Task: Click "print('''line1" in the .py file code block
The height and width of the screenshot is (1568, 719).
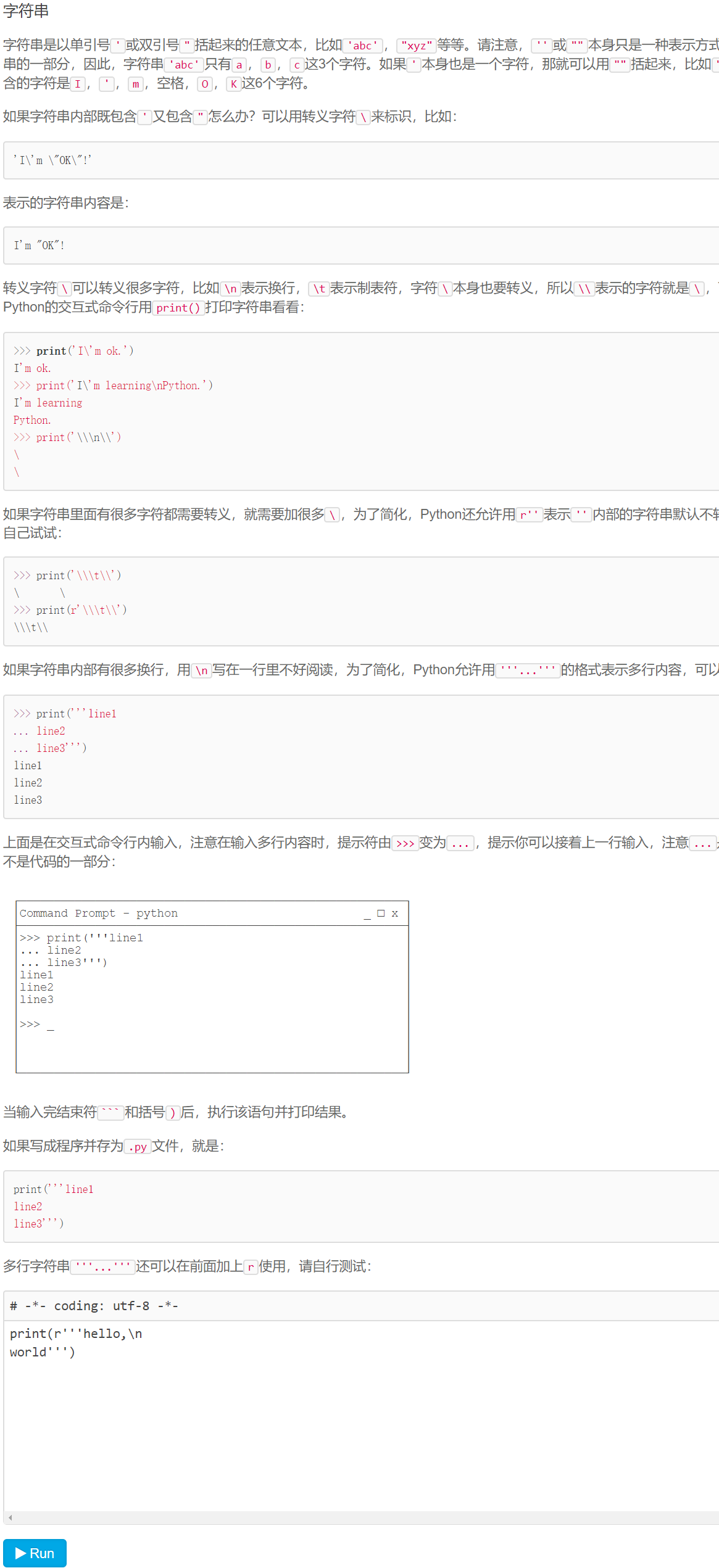Action: (x=53, y=1189)
